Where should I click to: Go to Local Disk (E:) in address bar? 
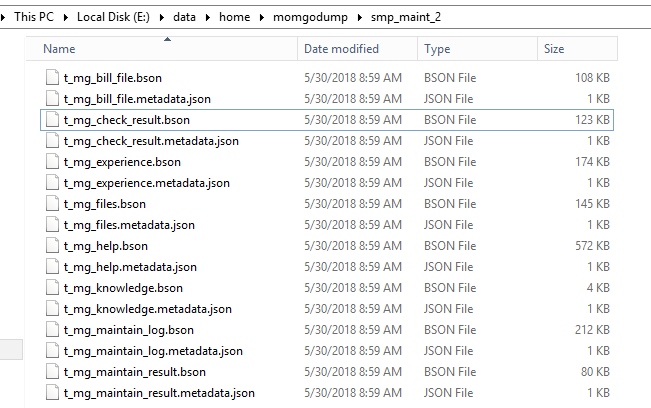pyautogui.click(x=113, y=17)
